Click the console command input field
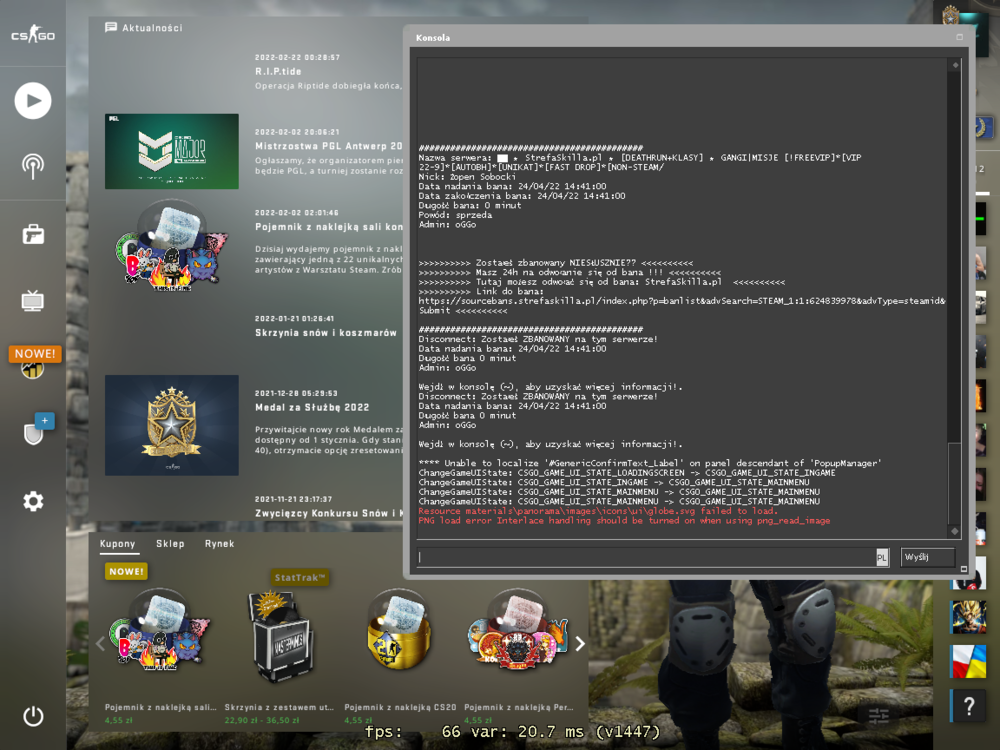The height and width of the screenshot is (750, 1000). click(646, 557)
